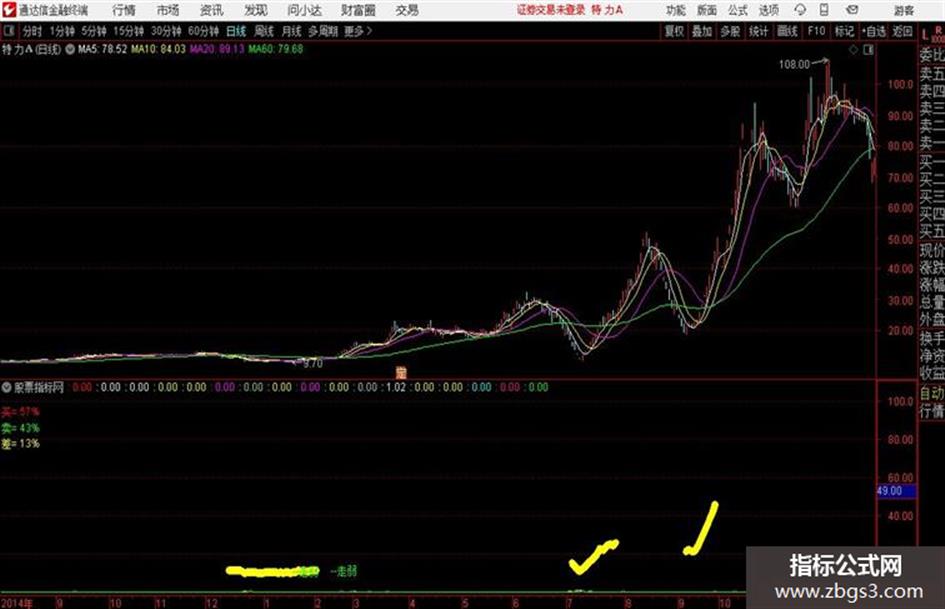Switch to 60分钟 period tab
The width and height of the screenshot is (945, 609).
pos(204,31)
